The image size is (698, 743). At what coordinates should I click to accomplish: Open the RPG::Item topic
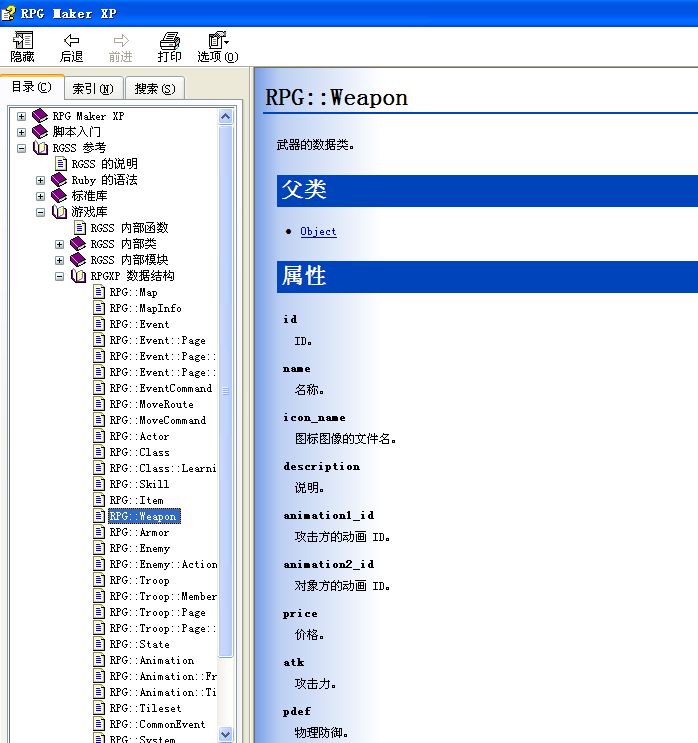136,500
